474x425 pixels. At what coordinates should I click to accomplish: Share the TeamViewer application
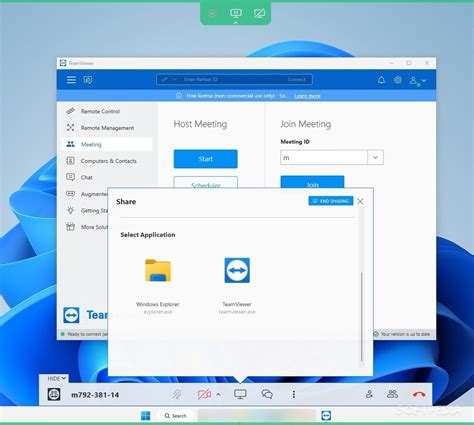(237, 286)
